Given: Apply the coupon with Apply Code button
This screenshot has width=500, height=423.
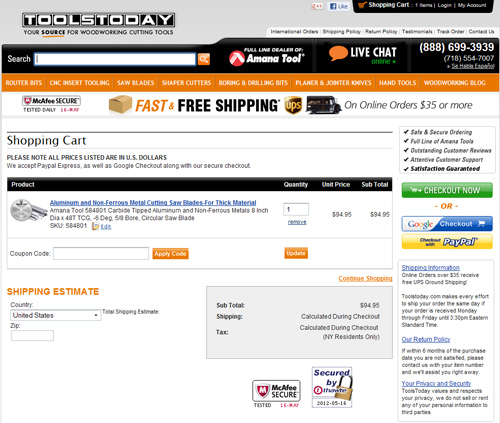Looking at the screenshot, I should [170, 254].
